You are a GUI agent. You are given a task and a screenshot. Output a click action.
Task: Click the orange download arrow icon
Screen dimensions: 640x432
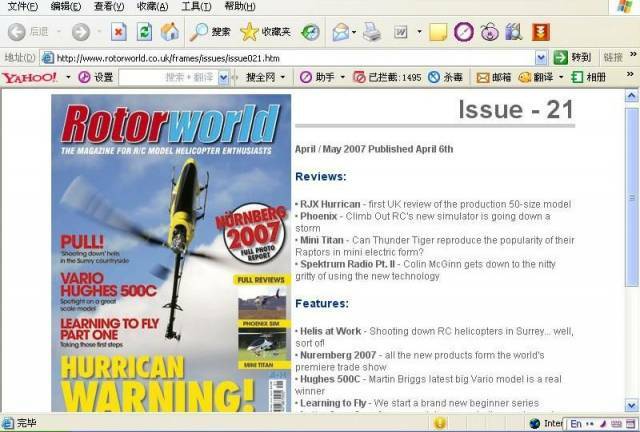[541, 32]
